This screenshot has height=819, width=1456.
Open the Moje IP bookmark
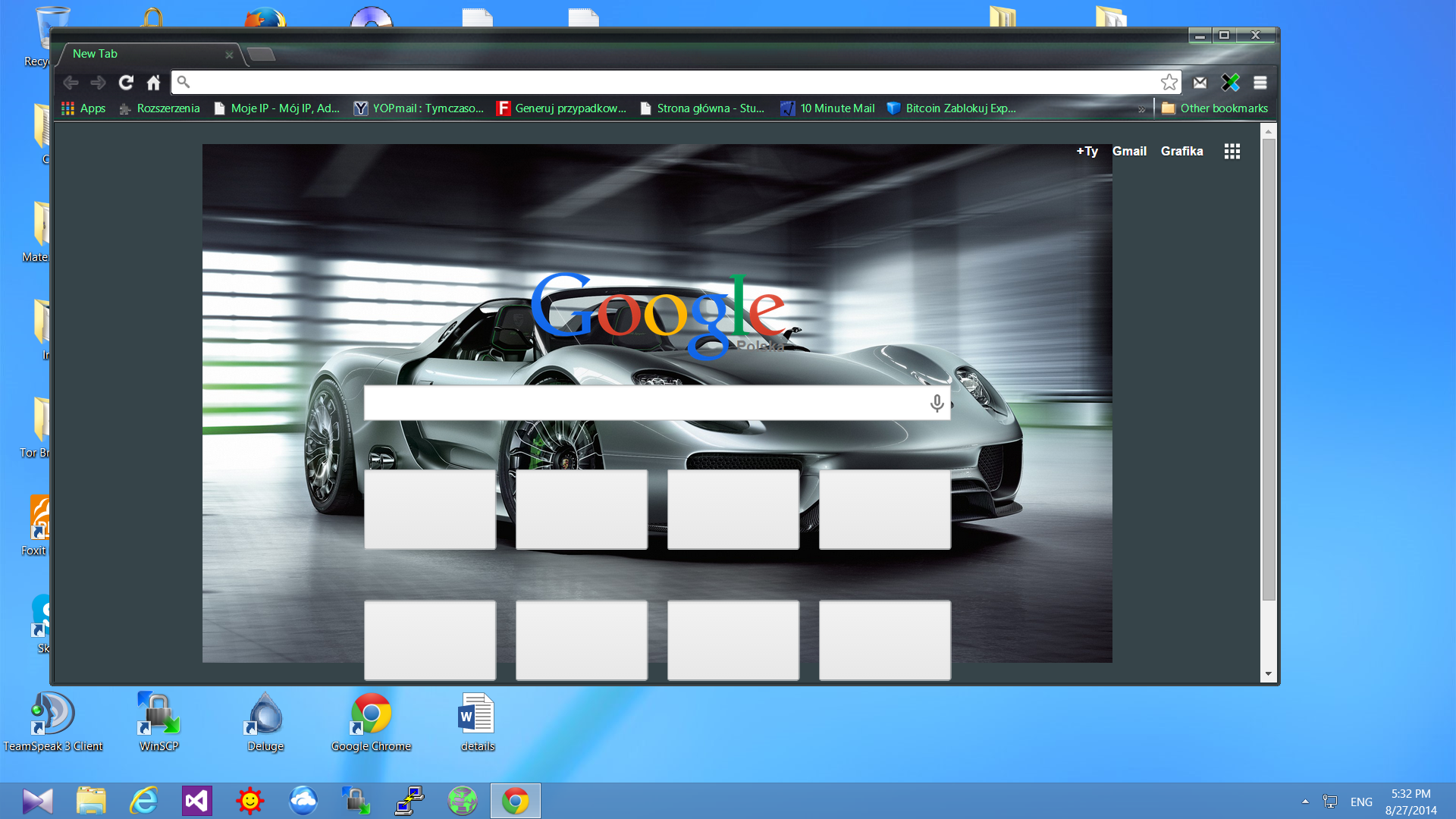click(277, 108)
